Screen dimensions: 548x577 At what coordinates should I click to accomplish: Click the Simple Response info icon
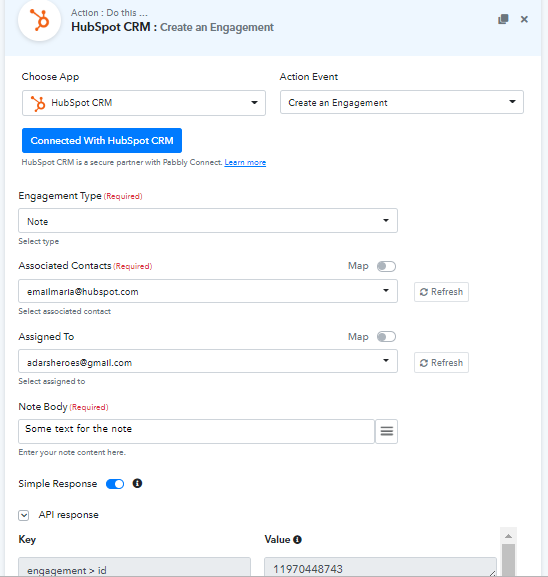click(x=137, y=483)
